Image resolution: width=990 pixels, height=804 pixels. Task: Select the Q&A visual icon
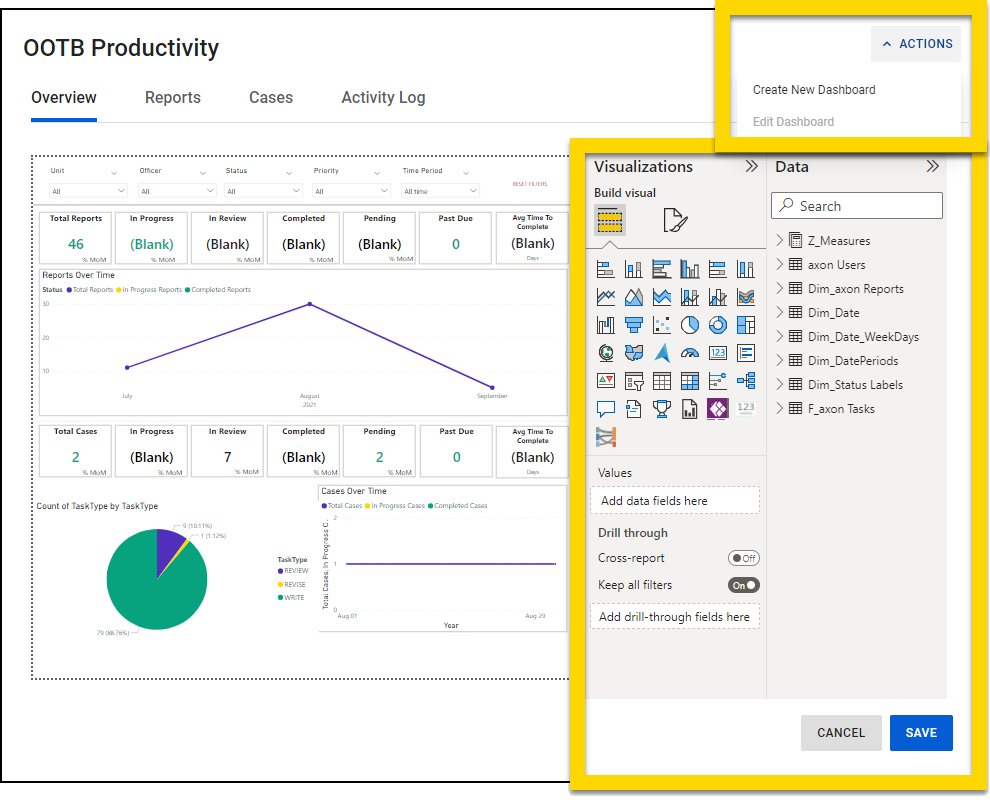[x=605, y=408]
